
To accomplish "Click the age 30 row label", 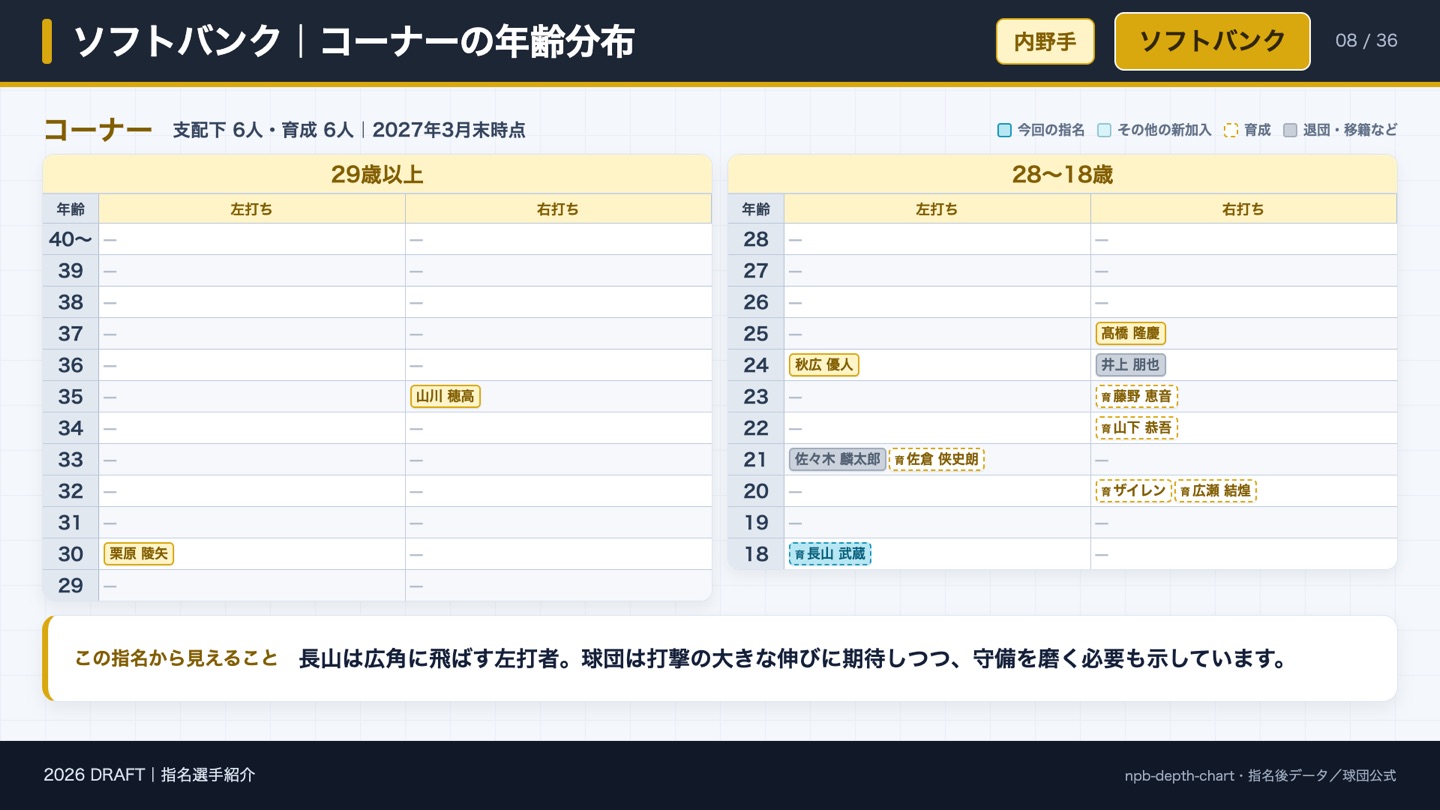I will click(x=71, y=553).
